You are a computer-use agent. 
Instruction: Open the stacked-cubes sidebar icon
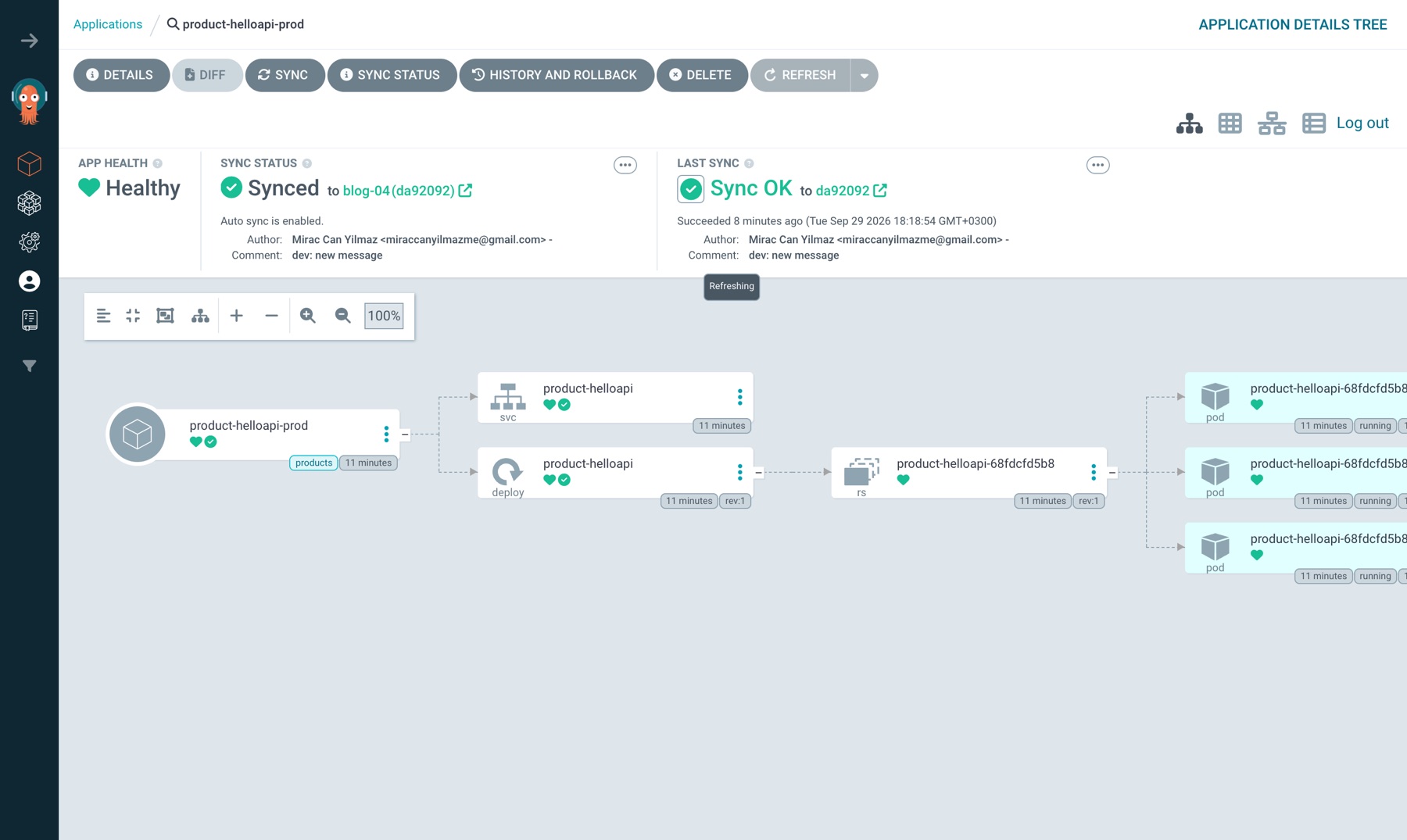tap(30, 203)
